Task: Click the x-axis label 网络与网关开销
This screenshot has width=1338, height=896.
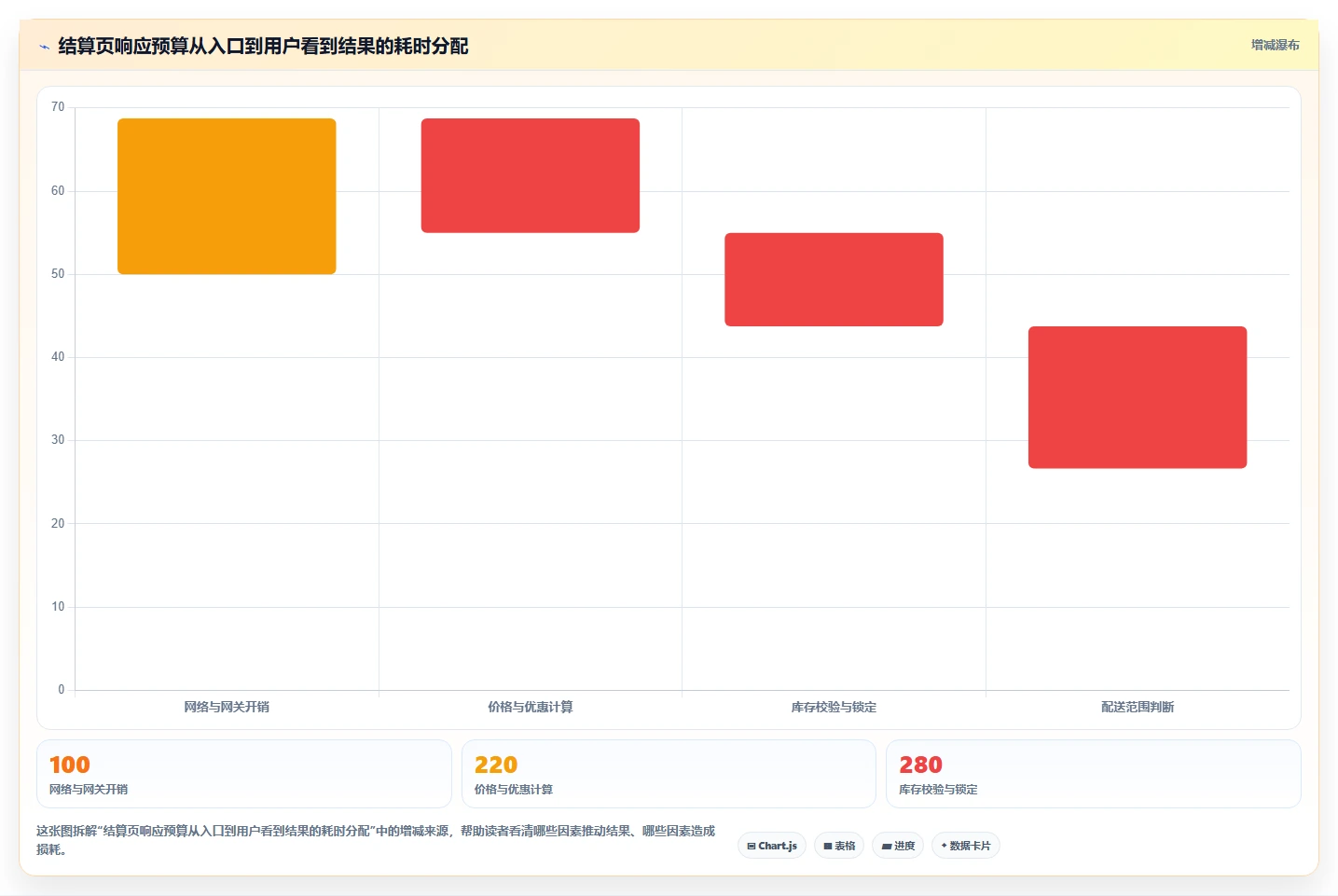Action: click(x=227, y=707)
